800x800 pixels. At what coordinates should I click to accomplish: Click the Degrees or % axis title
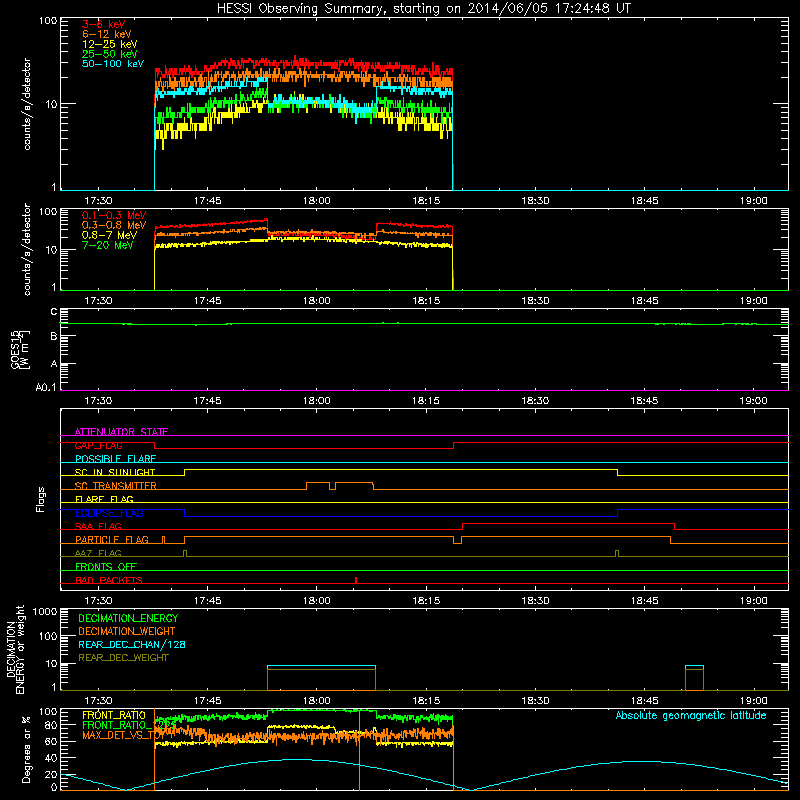point(26,749)
